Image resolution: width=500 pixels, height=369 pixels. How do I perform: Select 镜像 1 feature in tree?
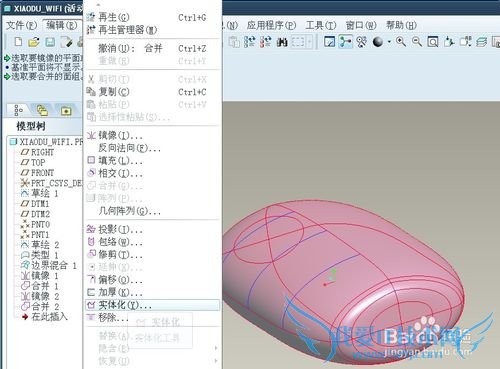40,276
